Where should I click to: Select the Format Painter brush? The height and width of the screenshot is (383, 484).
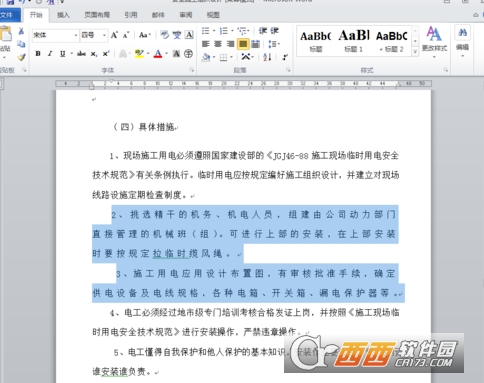[21, 57]
